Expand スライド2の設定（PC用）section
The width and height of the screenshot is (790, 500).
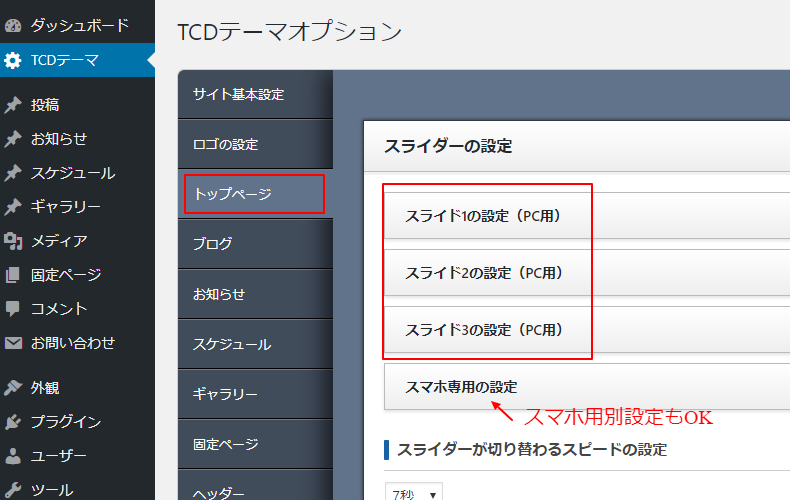pyautogui.click(x=587, y=273)
